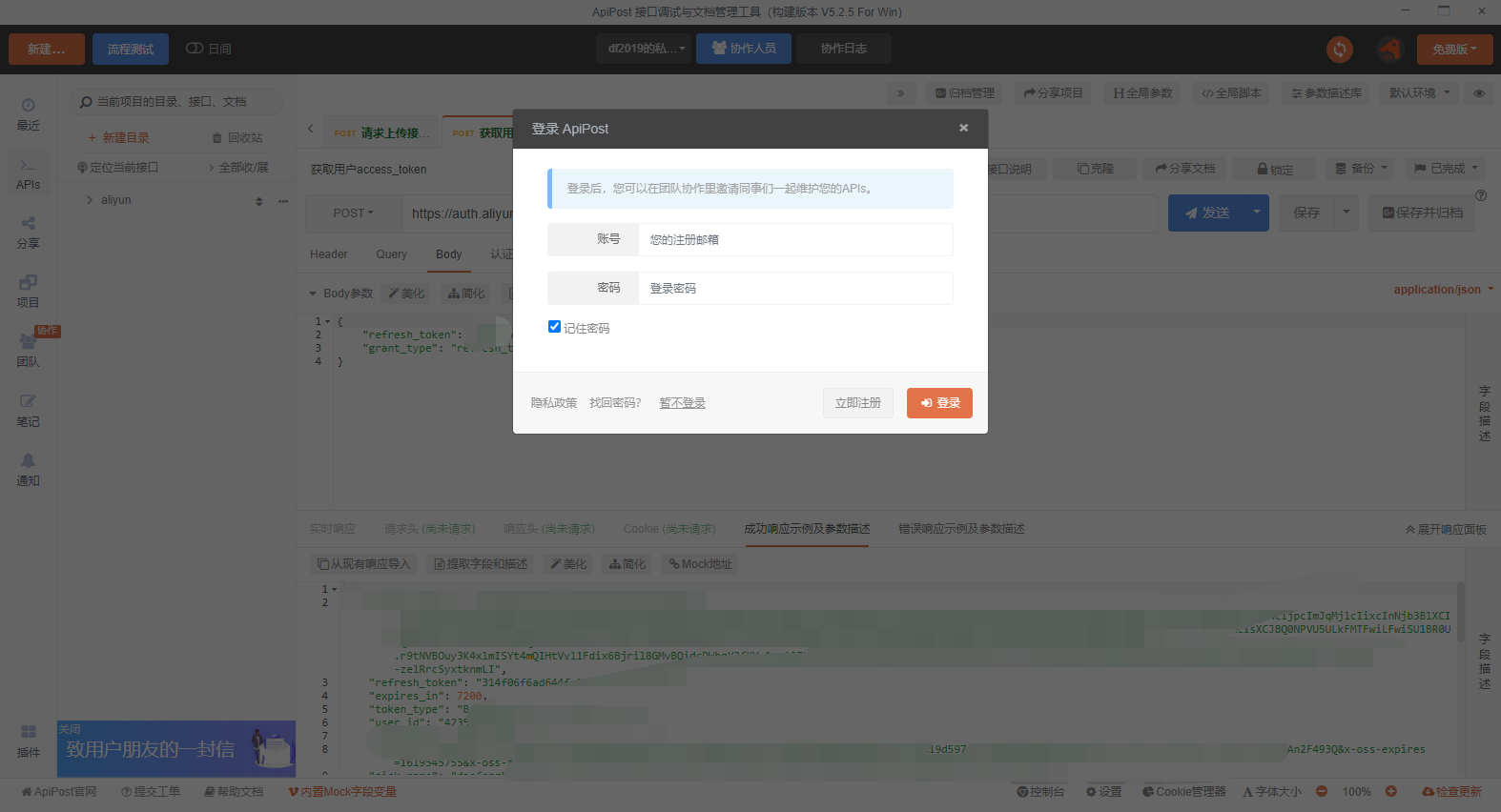Open the 分享 share sidebar icon
Viewport: 1501px width, 812px height.
click(x=28, y=232)
